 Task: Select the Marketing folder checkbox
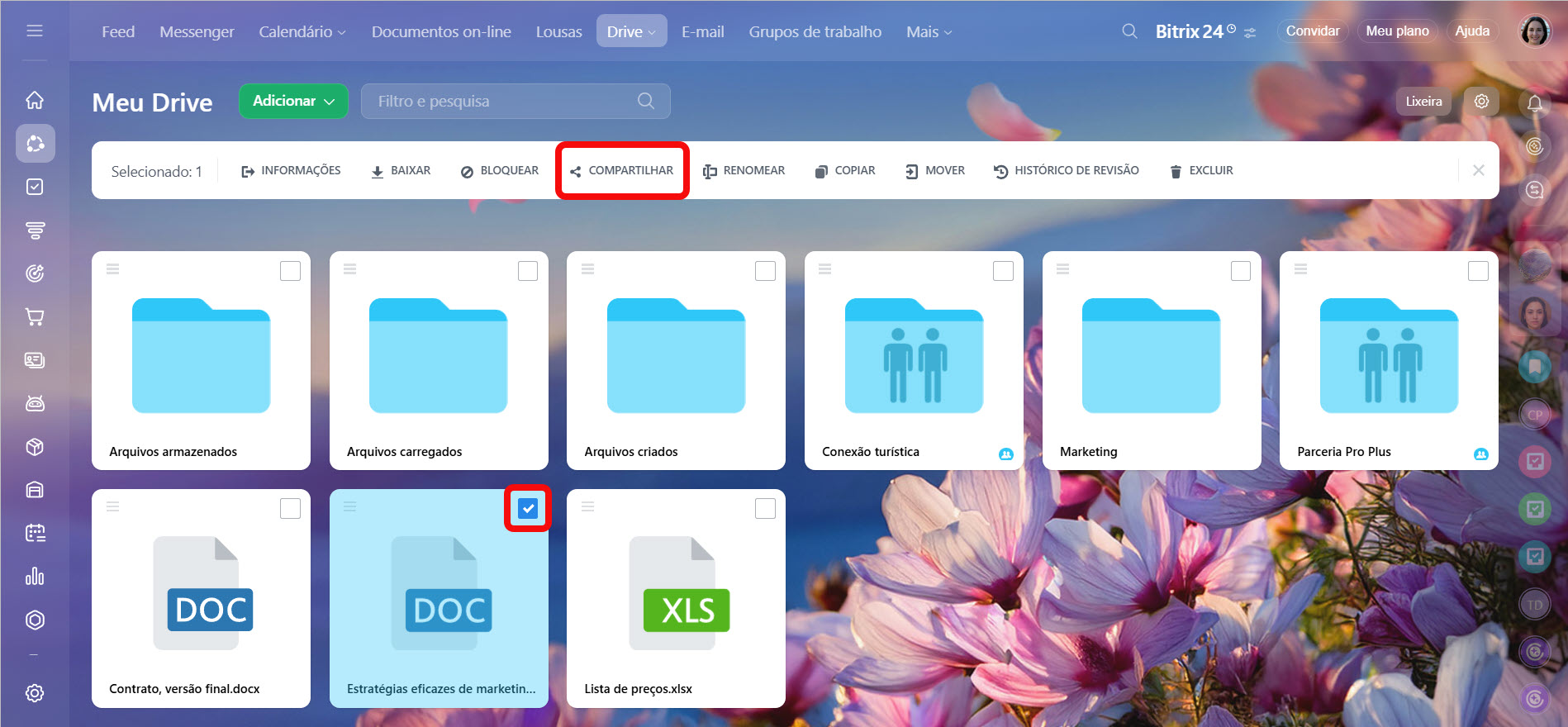point(1241,271)
